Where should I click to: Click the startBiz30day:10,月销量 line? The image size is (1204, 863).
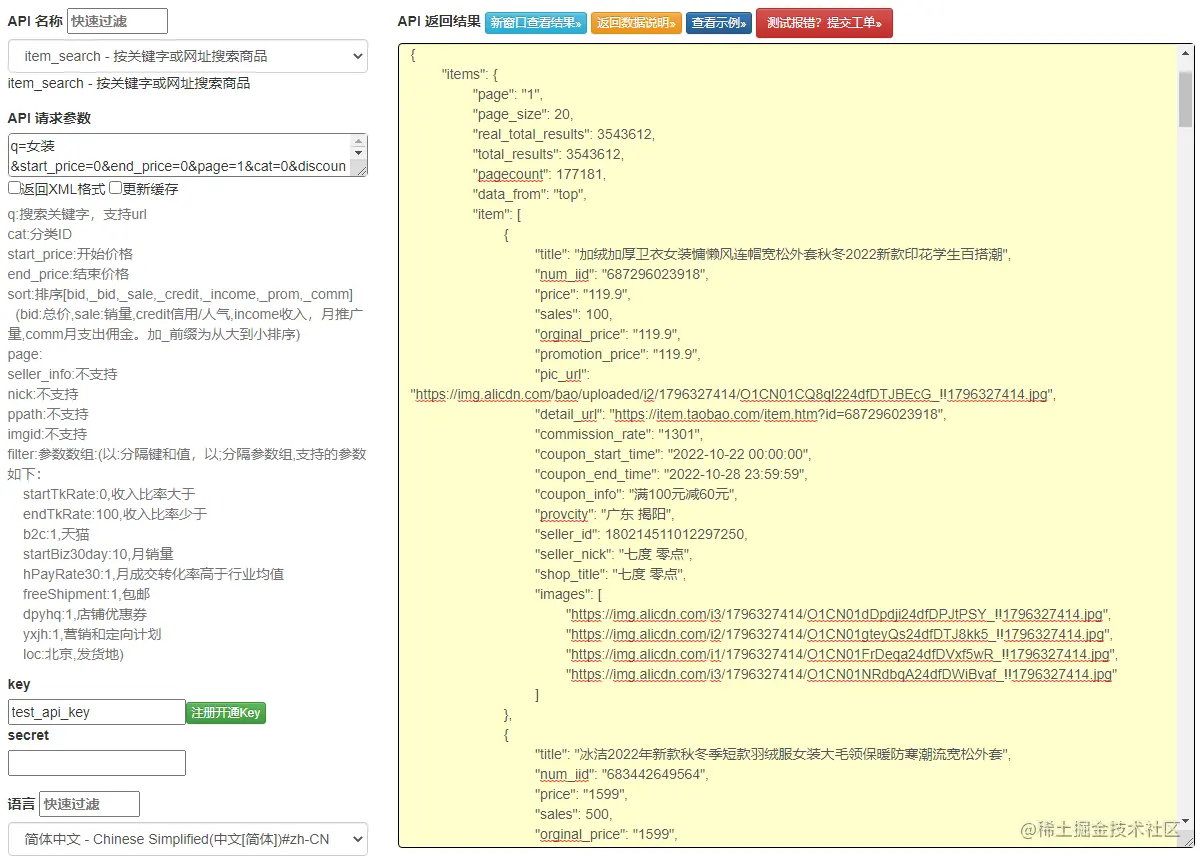click(x=98, y=554)
